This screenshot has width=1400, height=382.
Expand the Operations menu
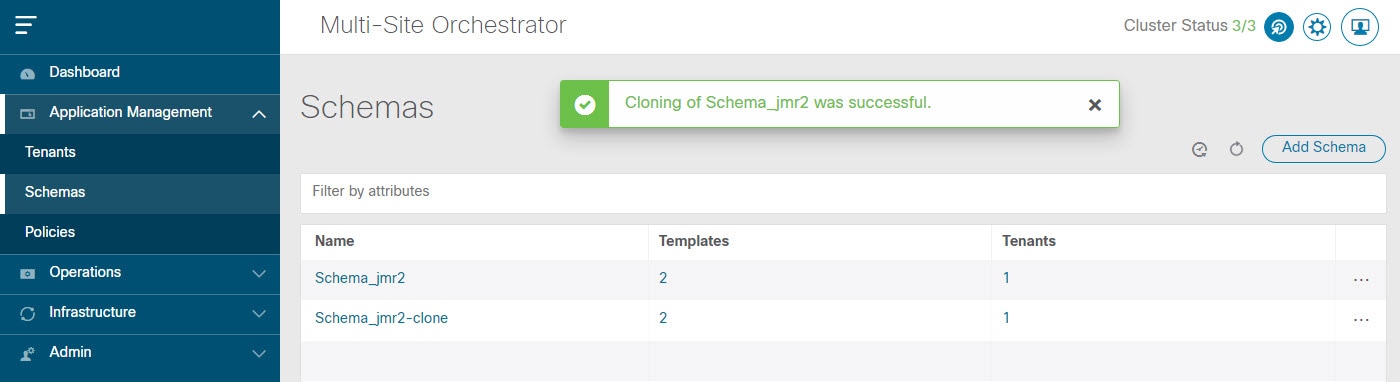(140, 273)
